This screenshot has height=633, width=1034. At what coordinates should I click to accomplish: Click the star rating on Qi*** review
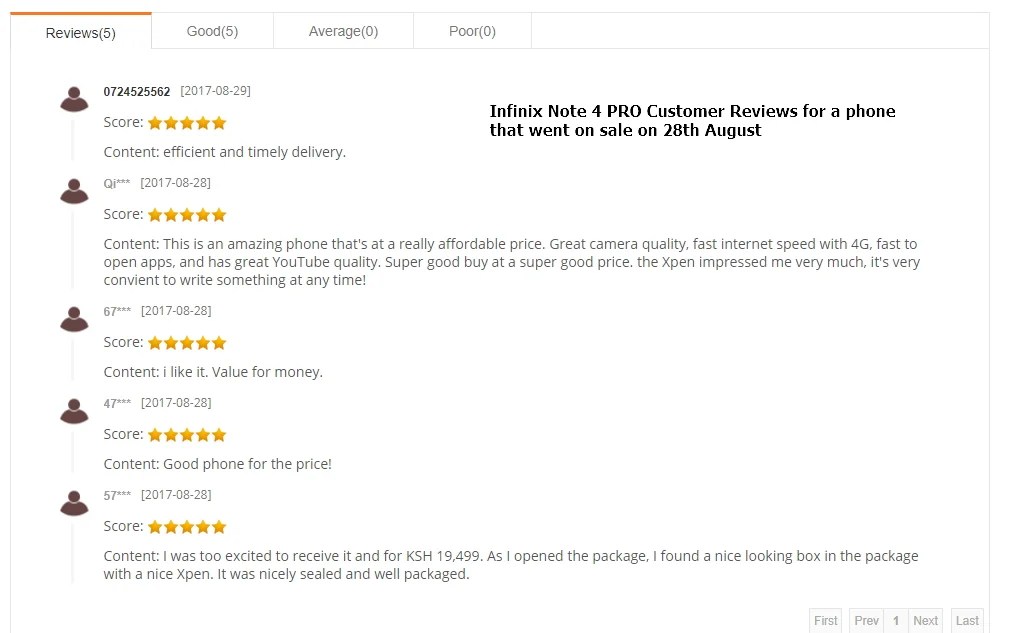click(187, 215)
